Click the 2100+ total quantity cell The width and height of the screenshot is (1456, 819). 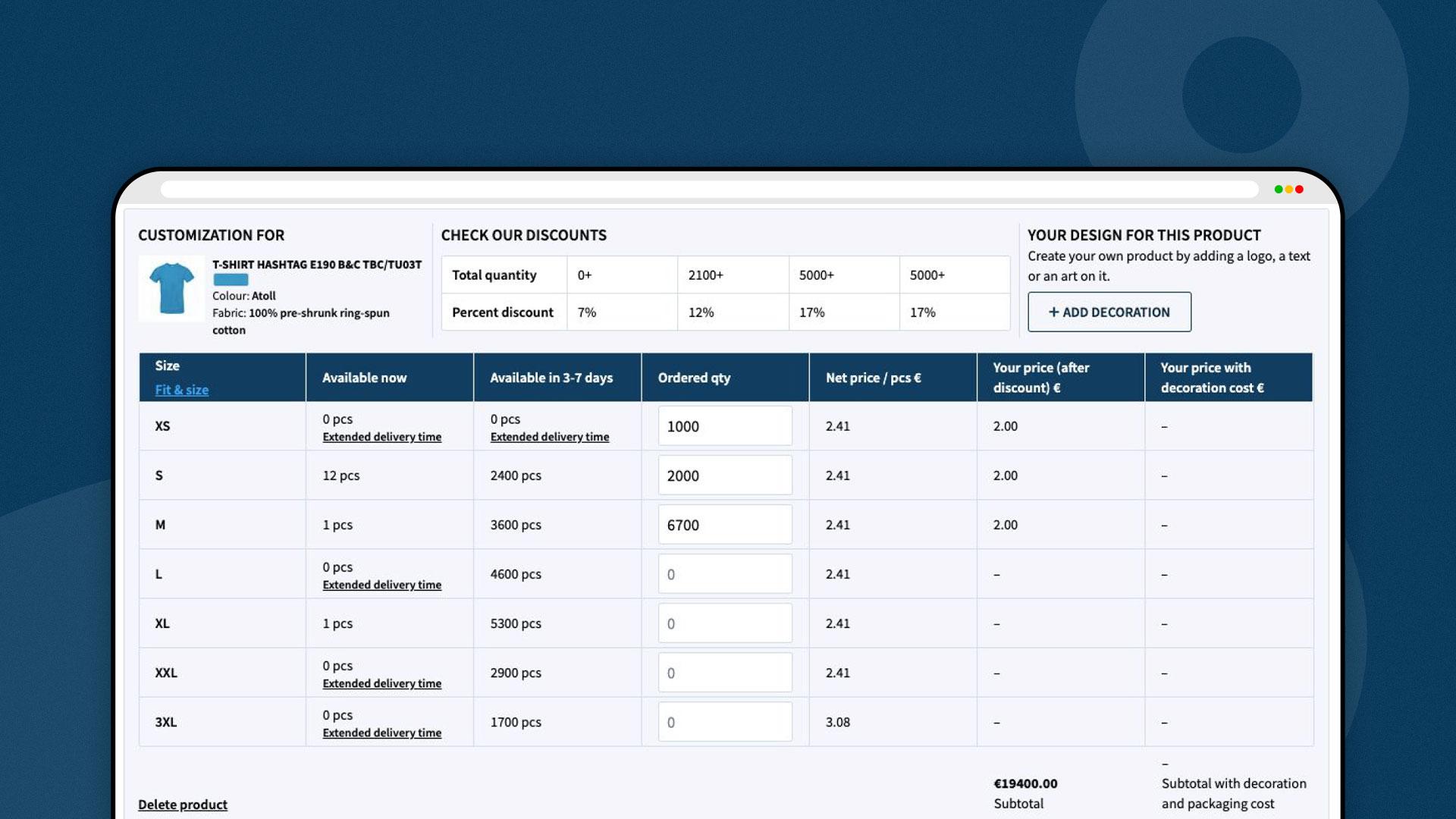click(733, 275)
